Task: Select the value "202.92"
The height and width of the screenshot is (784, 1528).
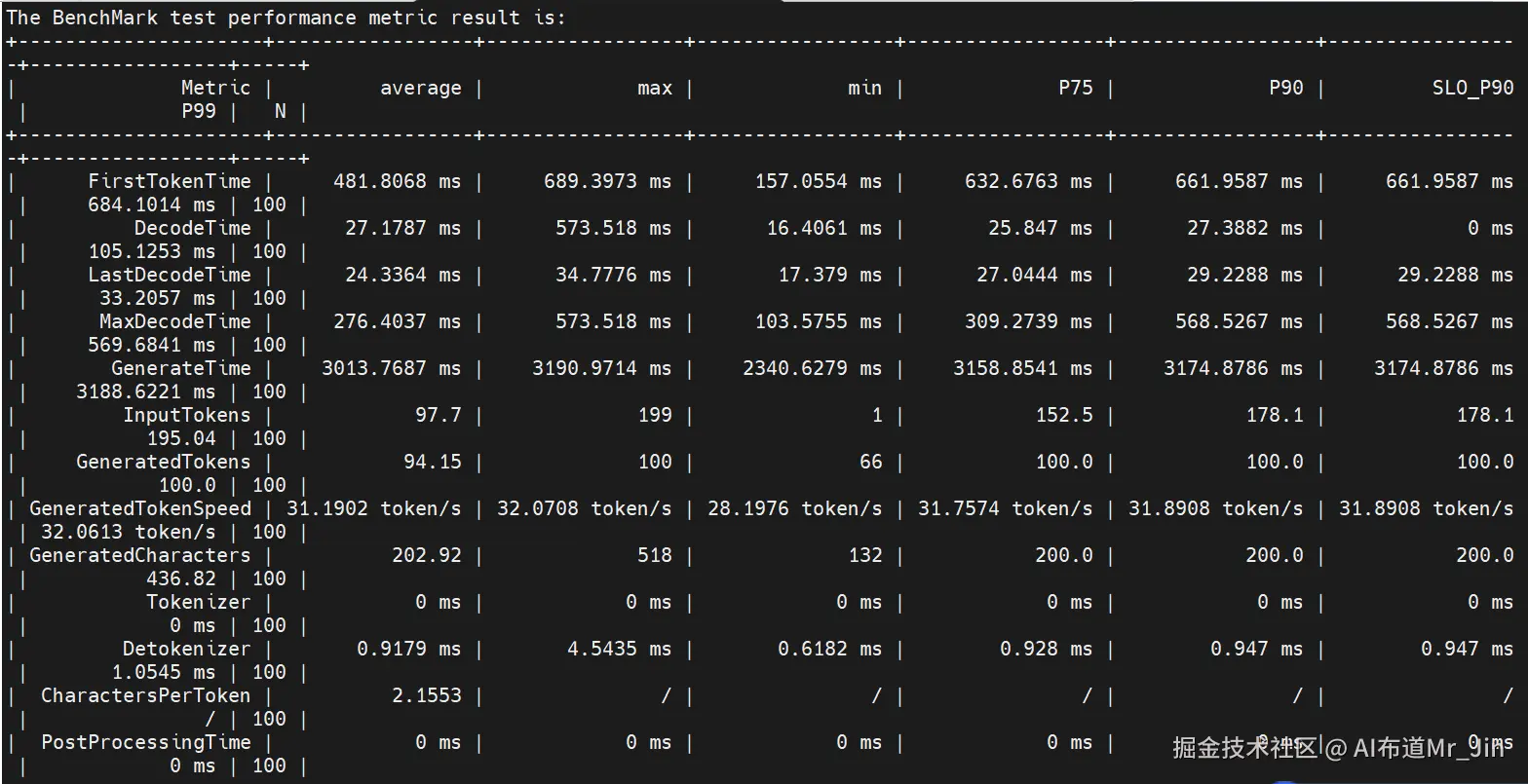Action: pyautogui.click(x=426, y=555)
